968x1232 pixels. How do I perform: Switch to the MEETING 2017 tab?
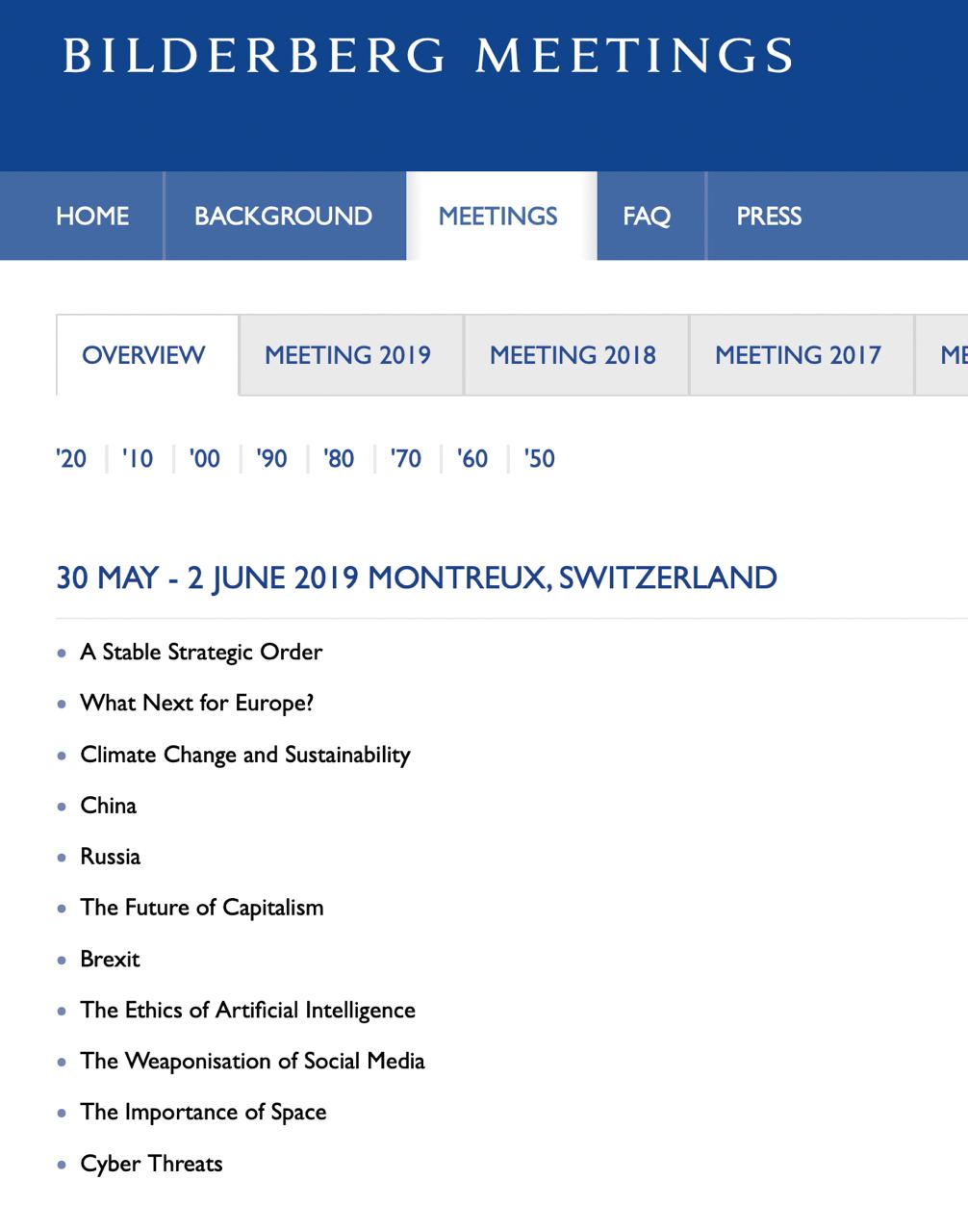coord(799,355)
